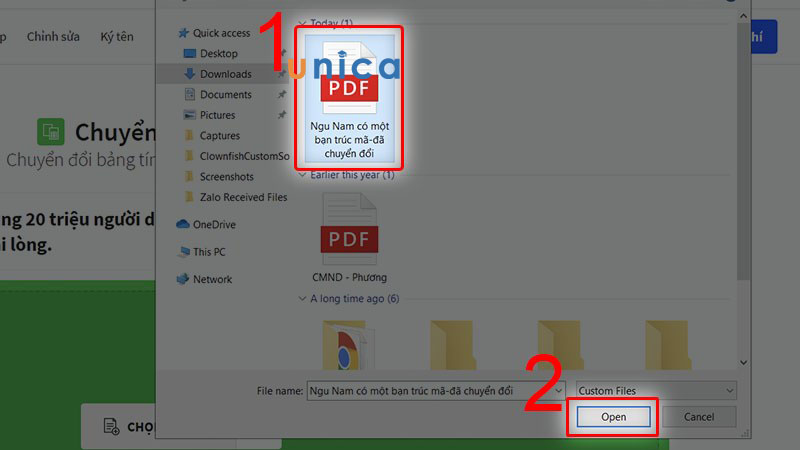800x450 pixels.
Task: Open Pictures in the navigation pane
Action: click(x=217, y=115)
